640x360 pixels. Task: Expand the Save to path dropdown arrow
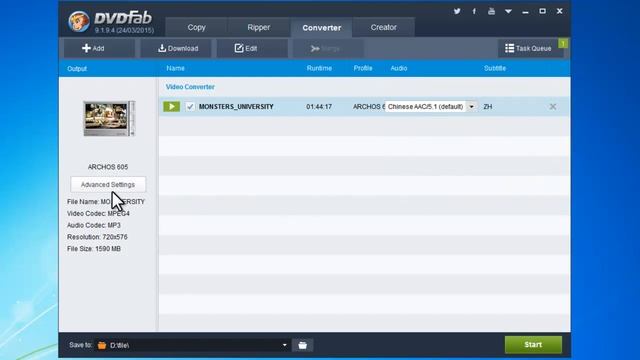(x=284, y=345)
